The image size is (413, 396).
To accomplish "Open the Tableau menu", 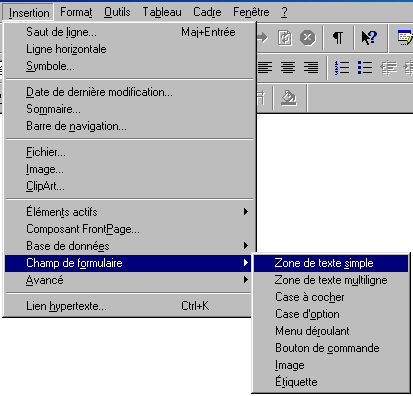I will point(162,12).
